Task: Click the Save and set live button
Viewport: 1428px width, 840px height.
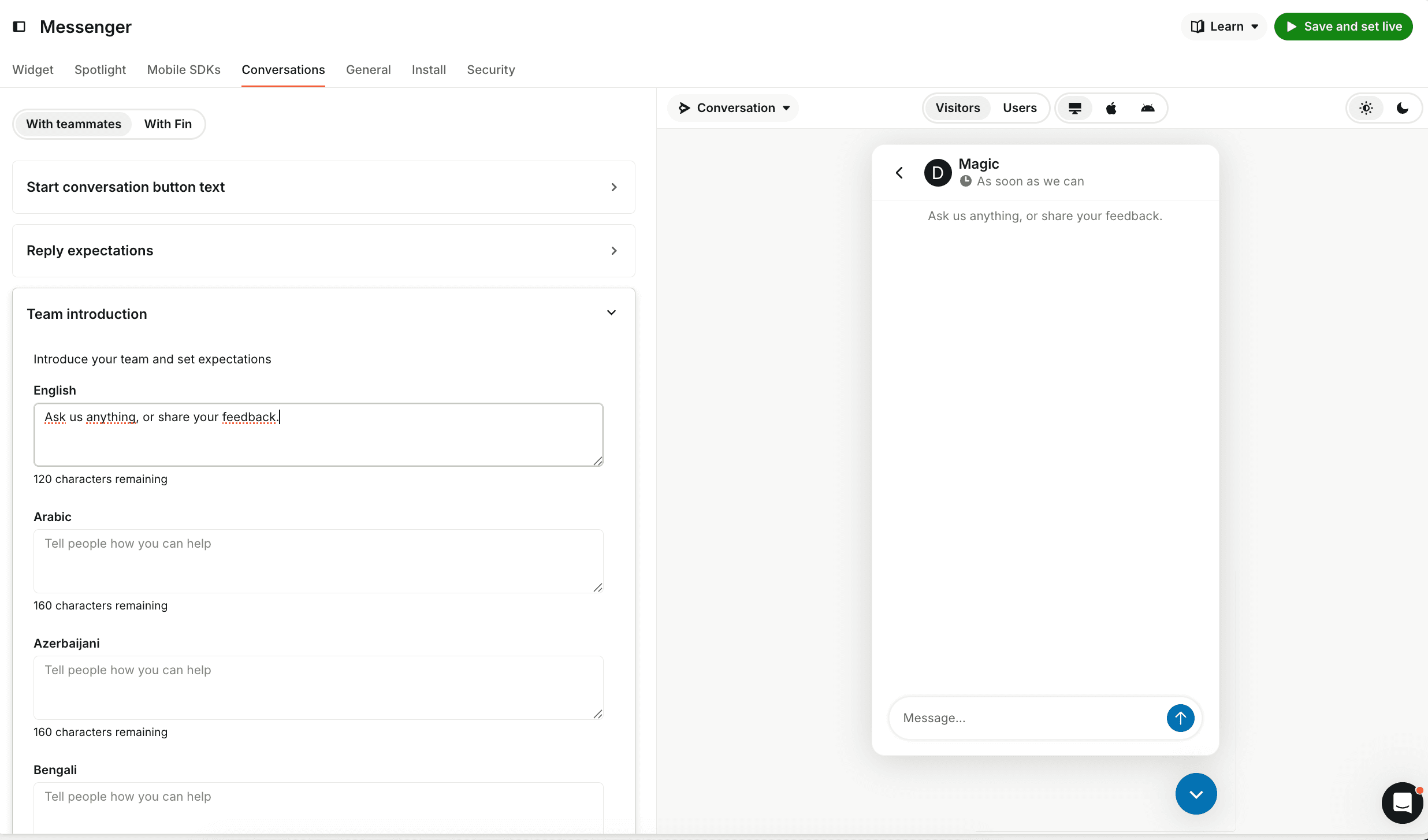Action: click(x=1343, y=27)
